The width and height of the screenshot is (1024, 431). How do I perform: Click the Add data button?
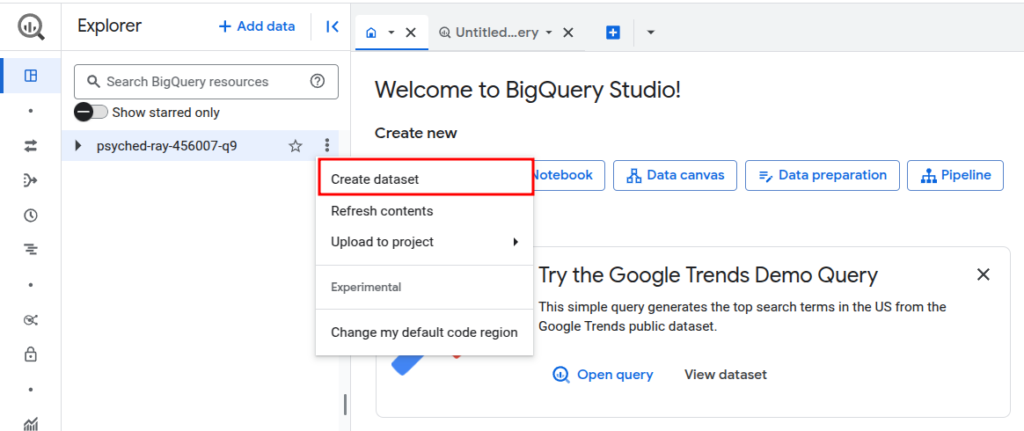point(256,27)
